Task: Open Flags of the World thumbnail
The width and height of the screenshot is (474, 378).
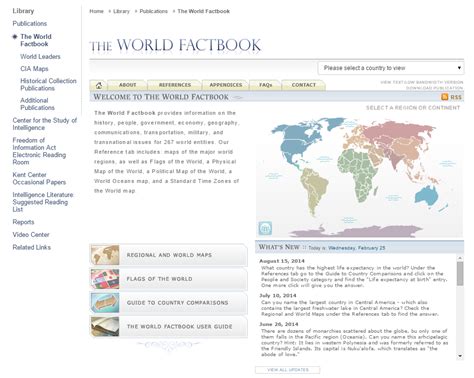Action: coord(105,279)
